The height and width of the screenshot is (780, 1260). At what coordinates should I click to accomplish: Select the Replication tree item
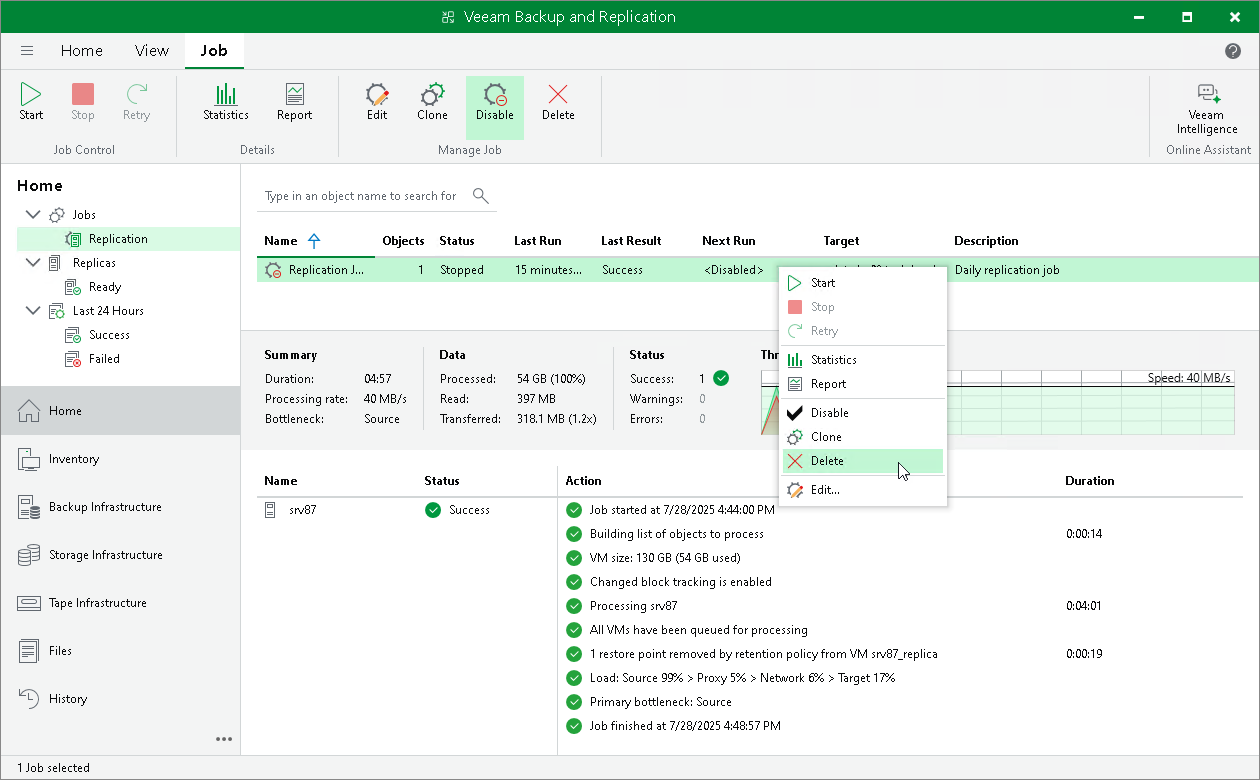point(128,239)
